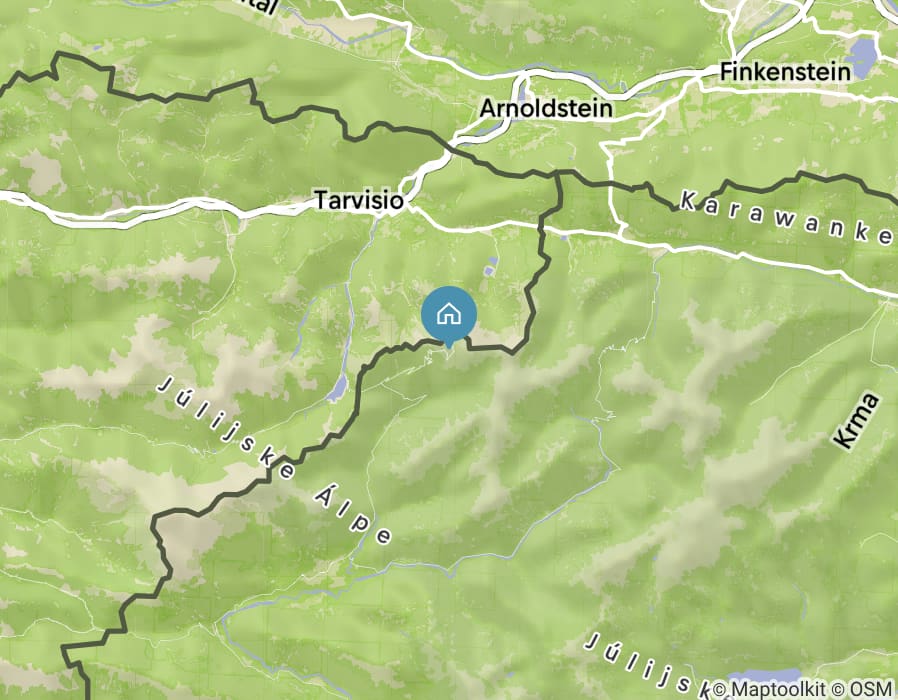898x700 pixels.
Task: Select the Finkenstein town label
Action: [785, 72]
